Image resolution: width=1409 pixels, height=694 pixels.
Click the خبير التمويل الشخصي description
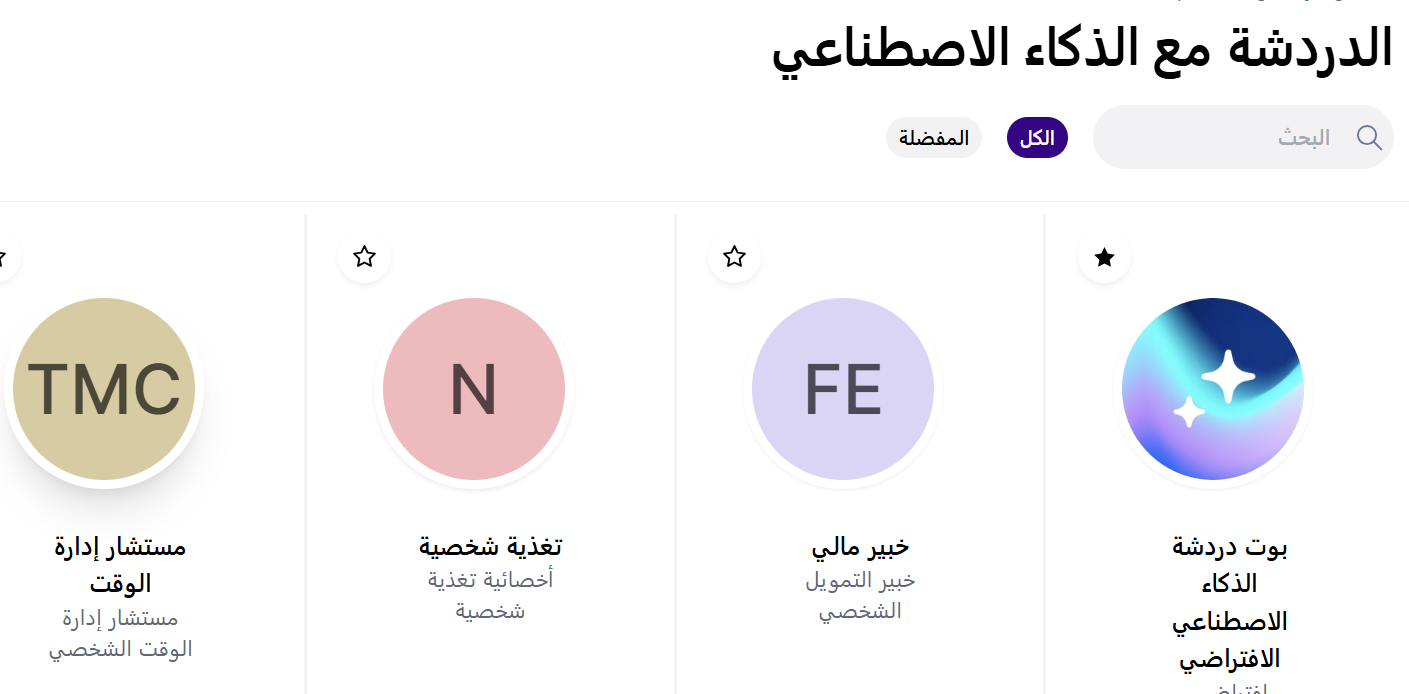860,595
